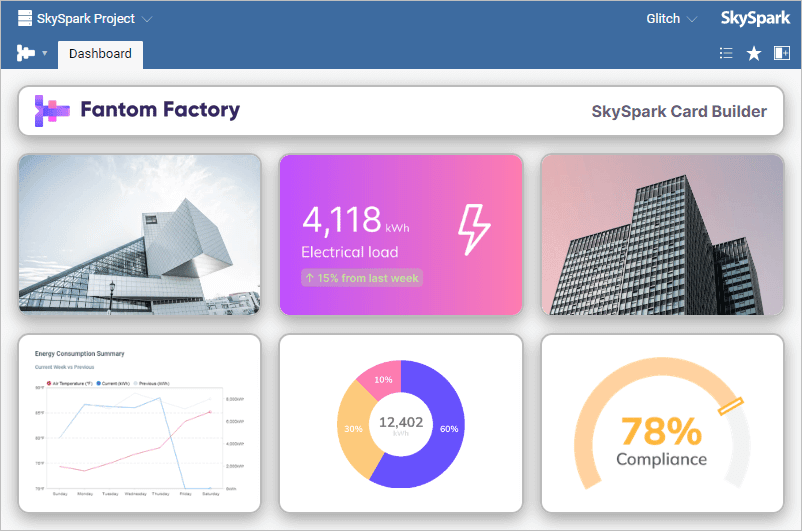The height and width of the screenshot is (531, 802).
Task: Click the Fantom Factory logo icon
Action: tap(52, 110)
